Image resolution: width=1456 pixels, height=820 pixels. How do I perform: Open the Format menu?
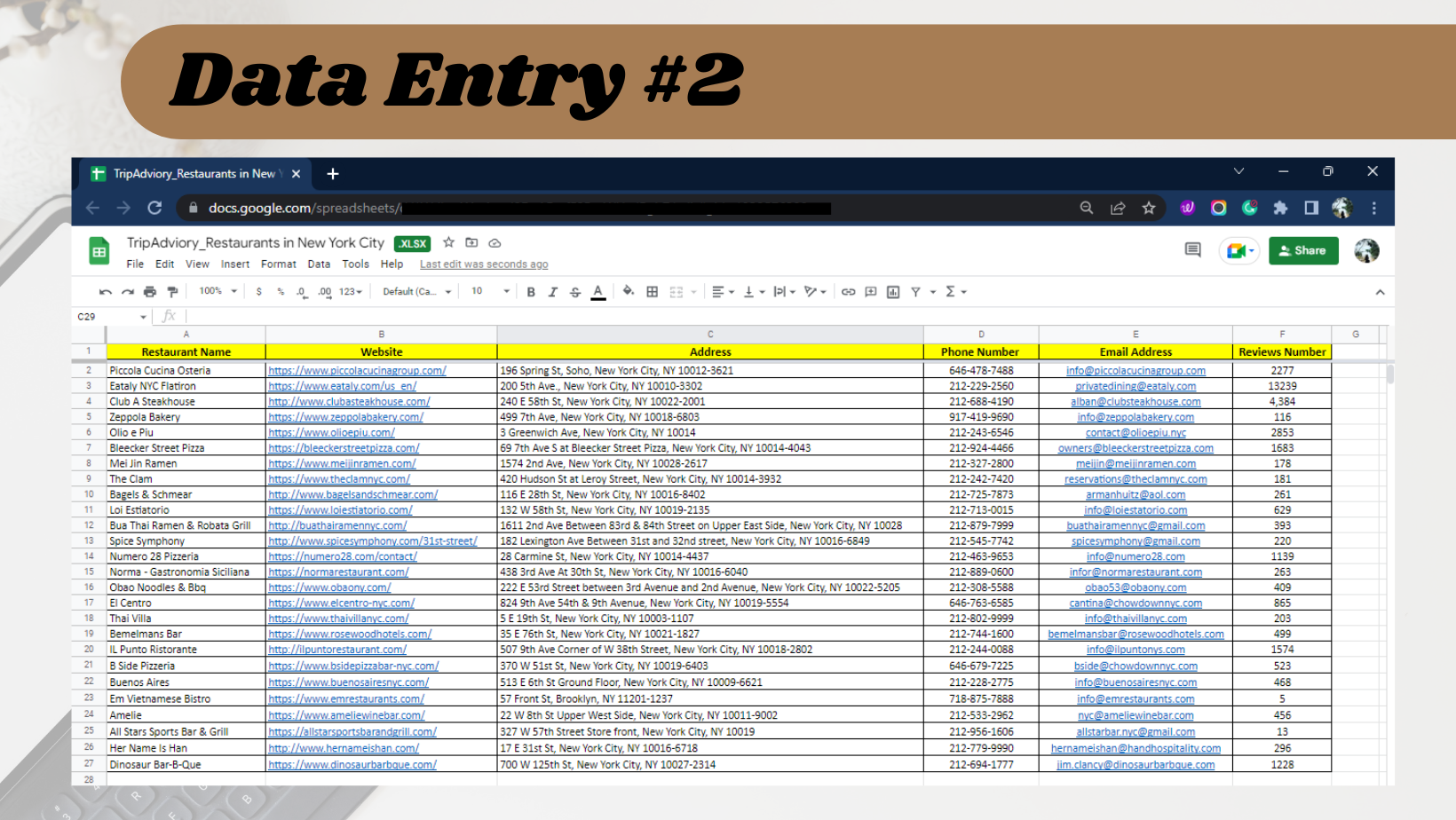(279, 264)
